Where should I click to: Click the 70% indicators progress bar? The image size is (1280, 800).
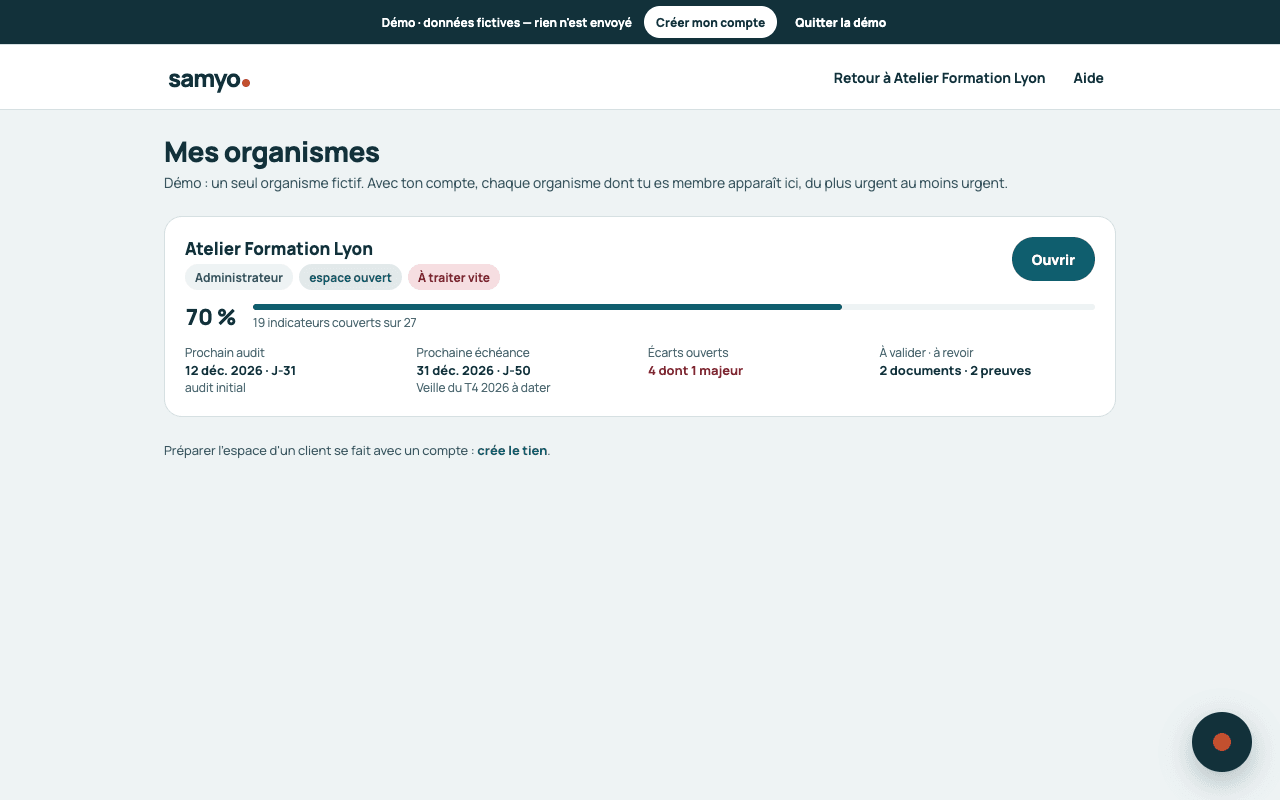674,307
